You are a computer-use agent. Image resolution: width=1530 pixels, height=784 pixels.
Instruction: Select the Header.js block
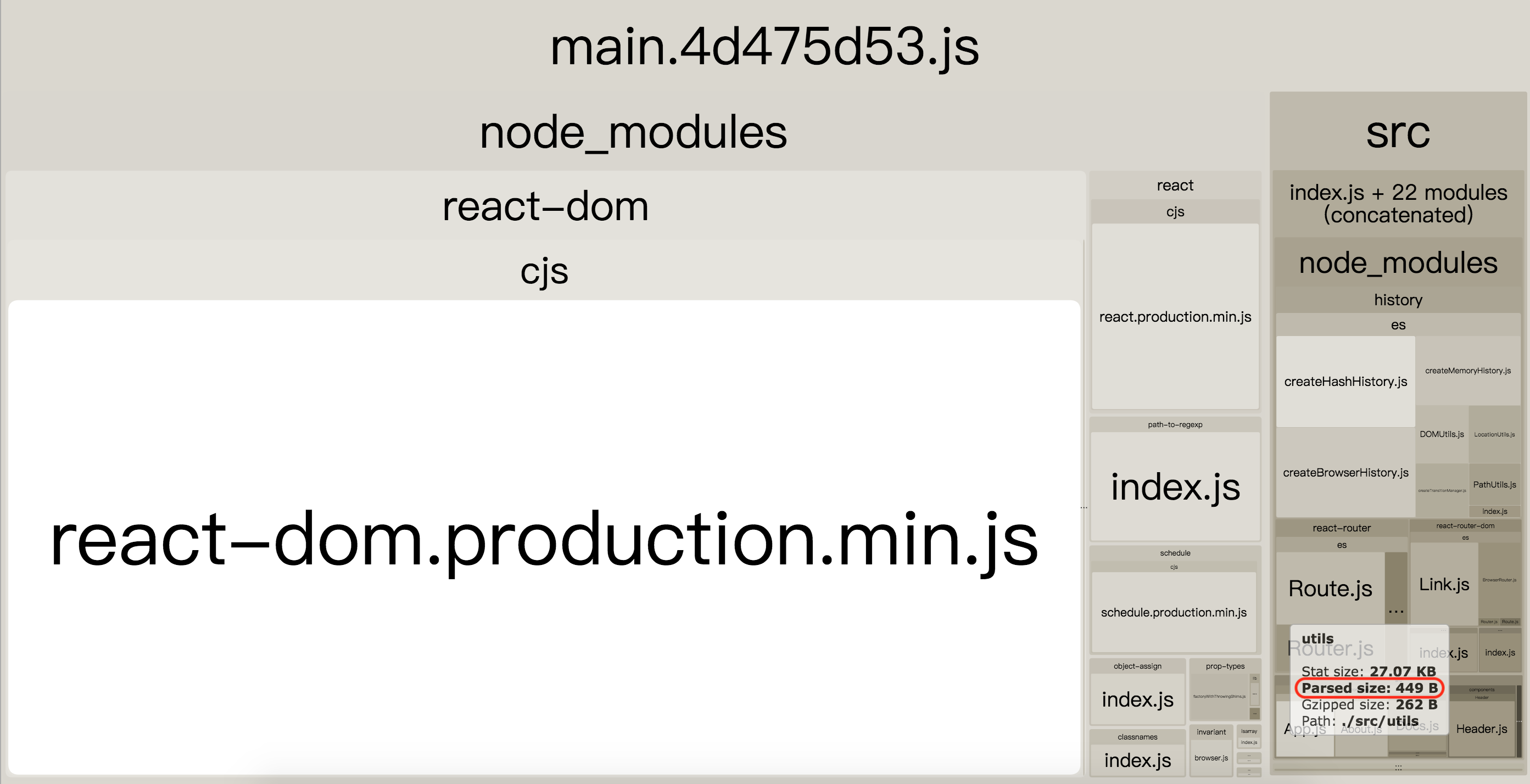pyautogui.click(x=1481, y=729)
